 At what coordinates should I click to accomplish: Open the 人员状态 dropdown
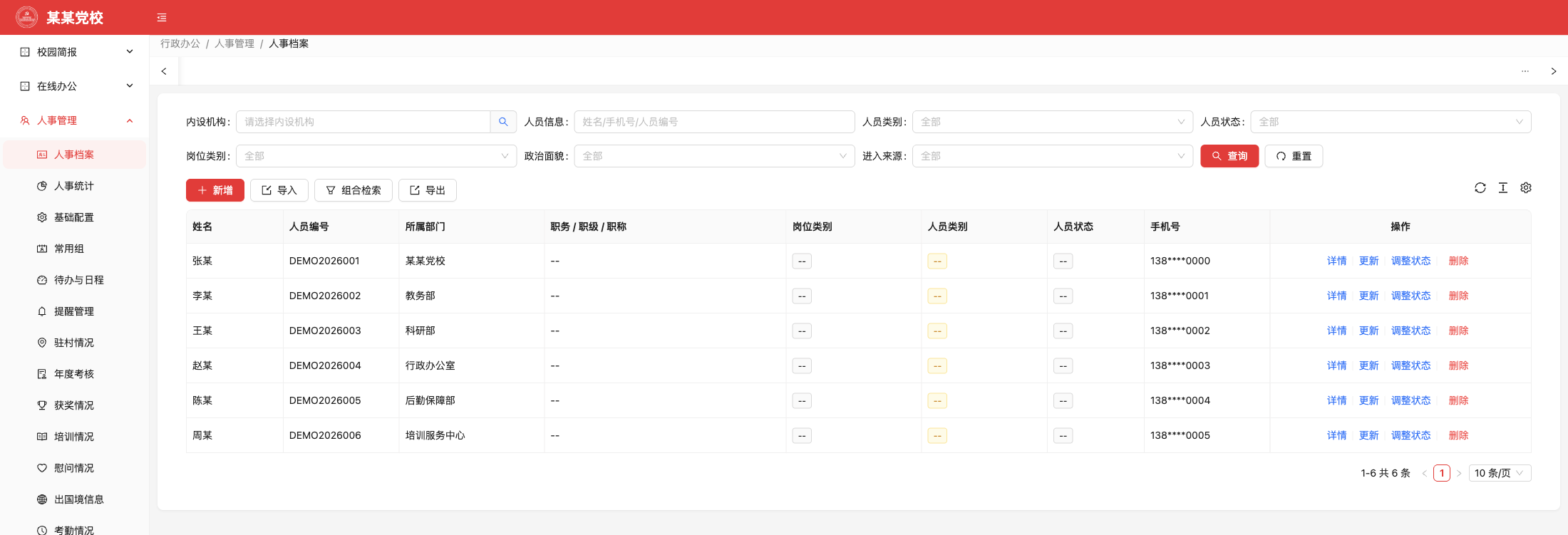(1391, 122)
